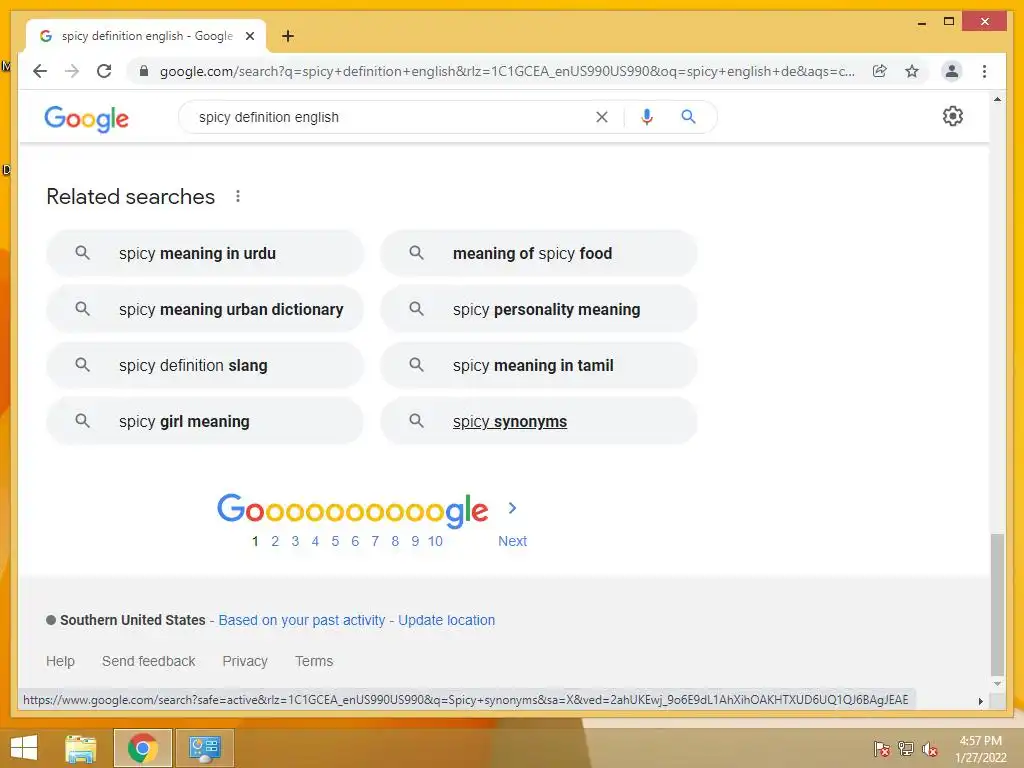Click the muted volume tray icon
This screenshot has width=1024, height=768.
pyautogui.click(x=930, y=749)
